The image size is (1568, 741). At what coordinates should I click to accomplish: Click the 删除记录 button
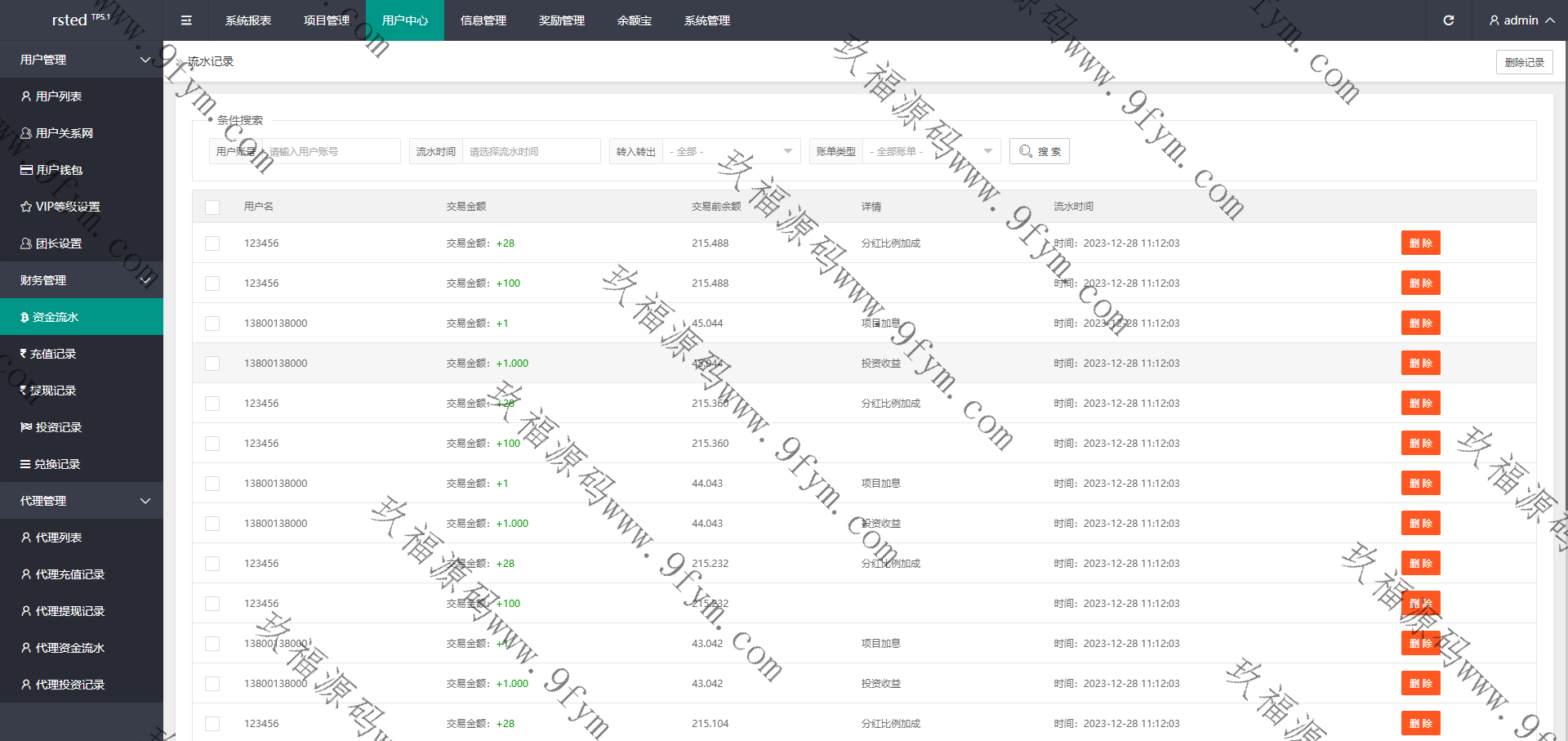click(x=1524, y=62)
